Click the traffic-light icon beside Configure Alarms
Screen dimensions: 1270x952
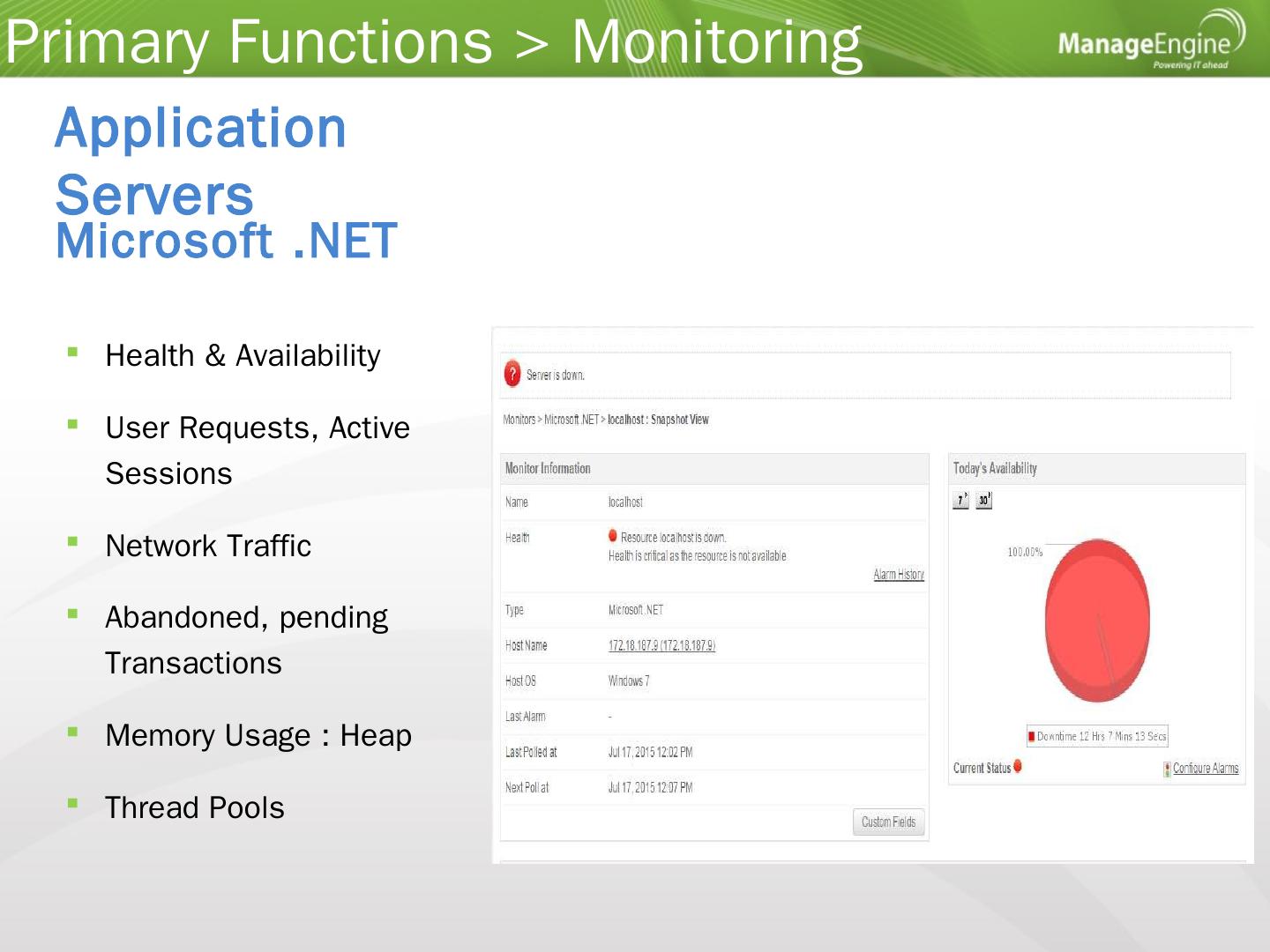[x=1167, y=769]
